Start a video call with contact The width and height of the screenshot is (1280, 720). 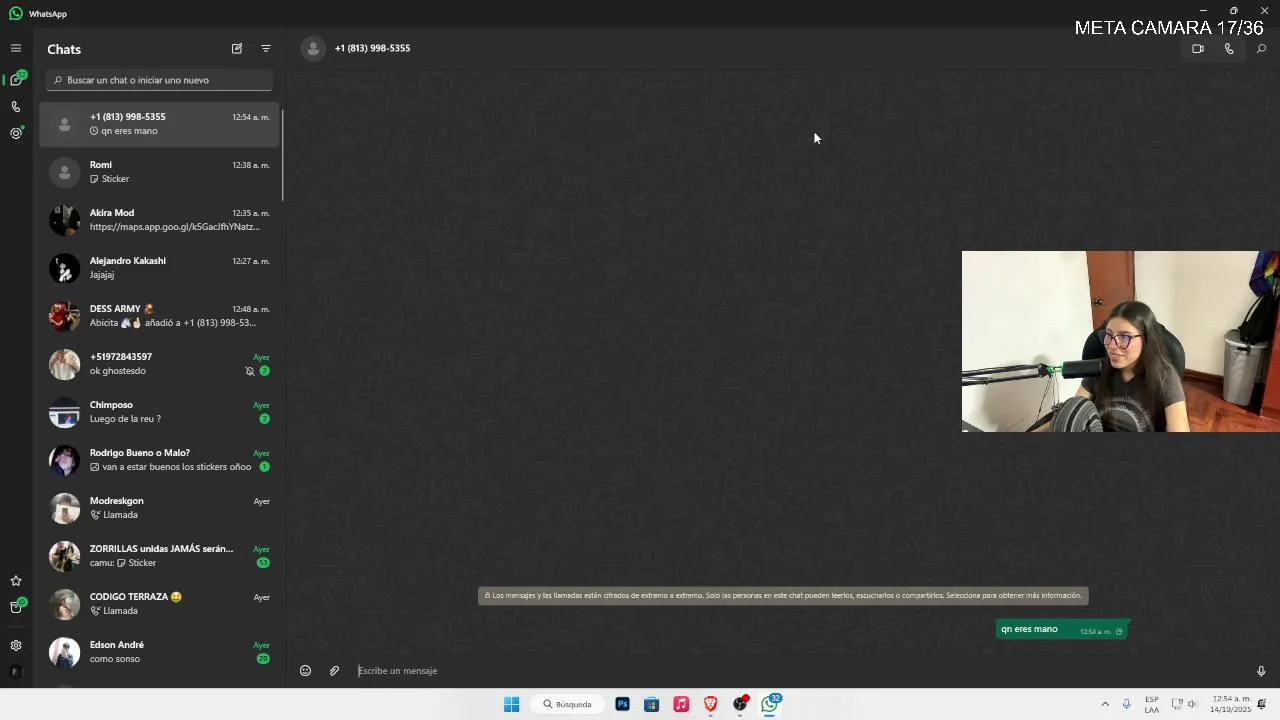(x=1198, y=48)
